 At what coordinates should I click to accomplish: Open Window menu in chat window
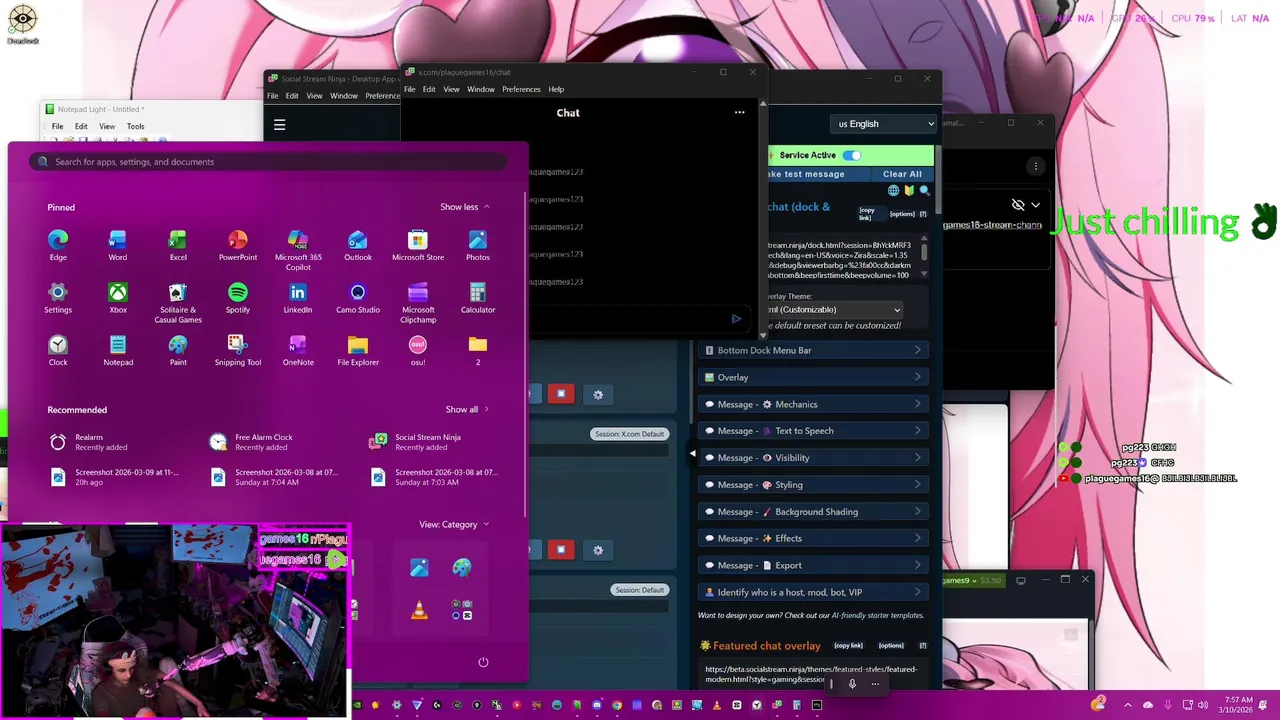(480, 89)
